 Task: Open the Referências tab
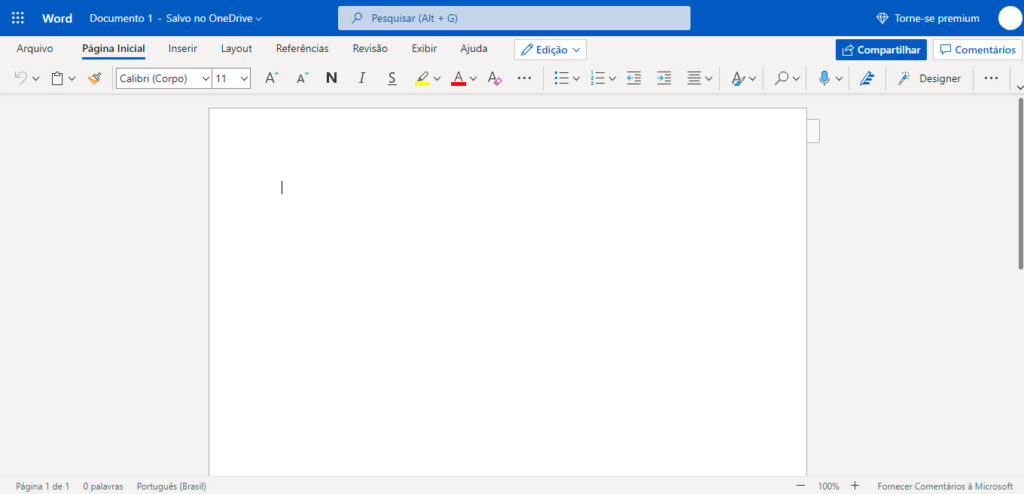(x=302, y=48)
